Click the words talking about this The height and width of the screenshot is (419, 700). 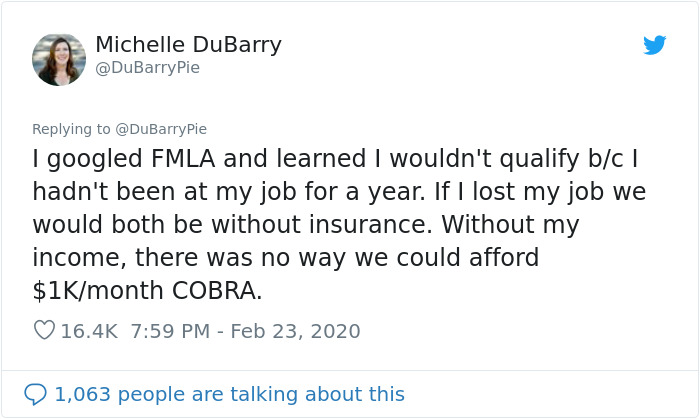coord(329,394)
